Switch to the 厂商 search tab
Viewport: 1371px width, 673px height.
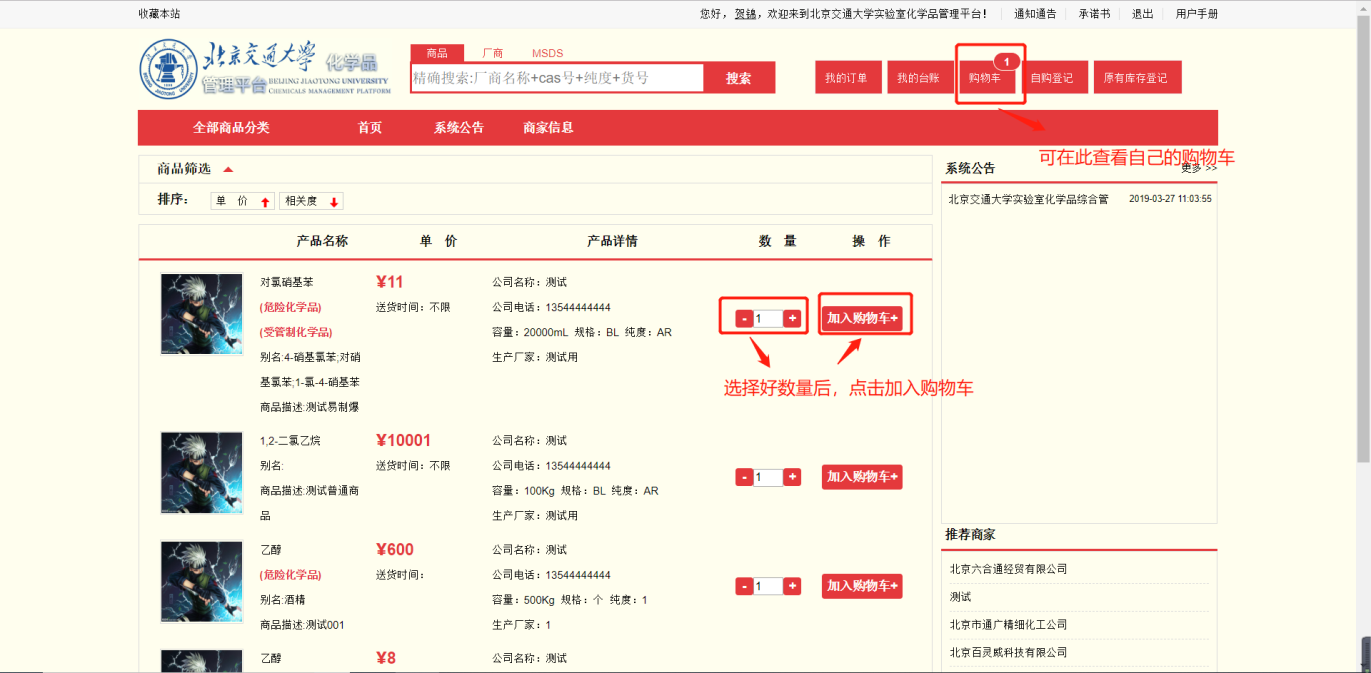[492, 53]
